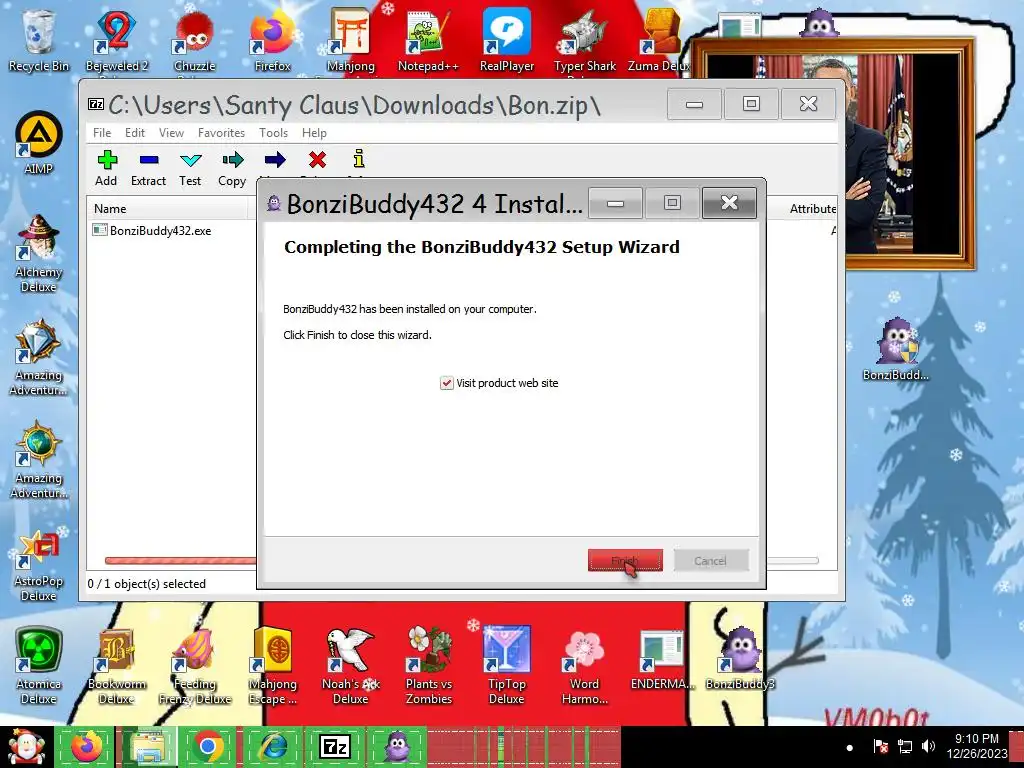Click the Copy toolbar button in 7-Zip
Image resolution: width=1024 pixels, height=768 pixels.
point(232,168)
